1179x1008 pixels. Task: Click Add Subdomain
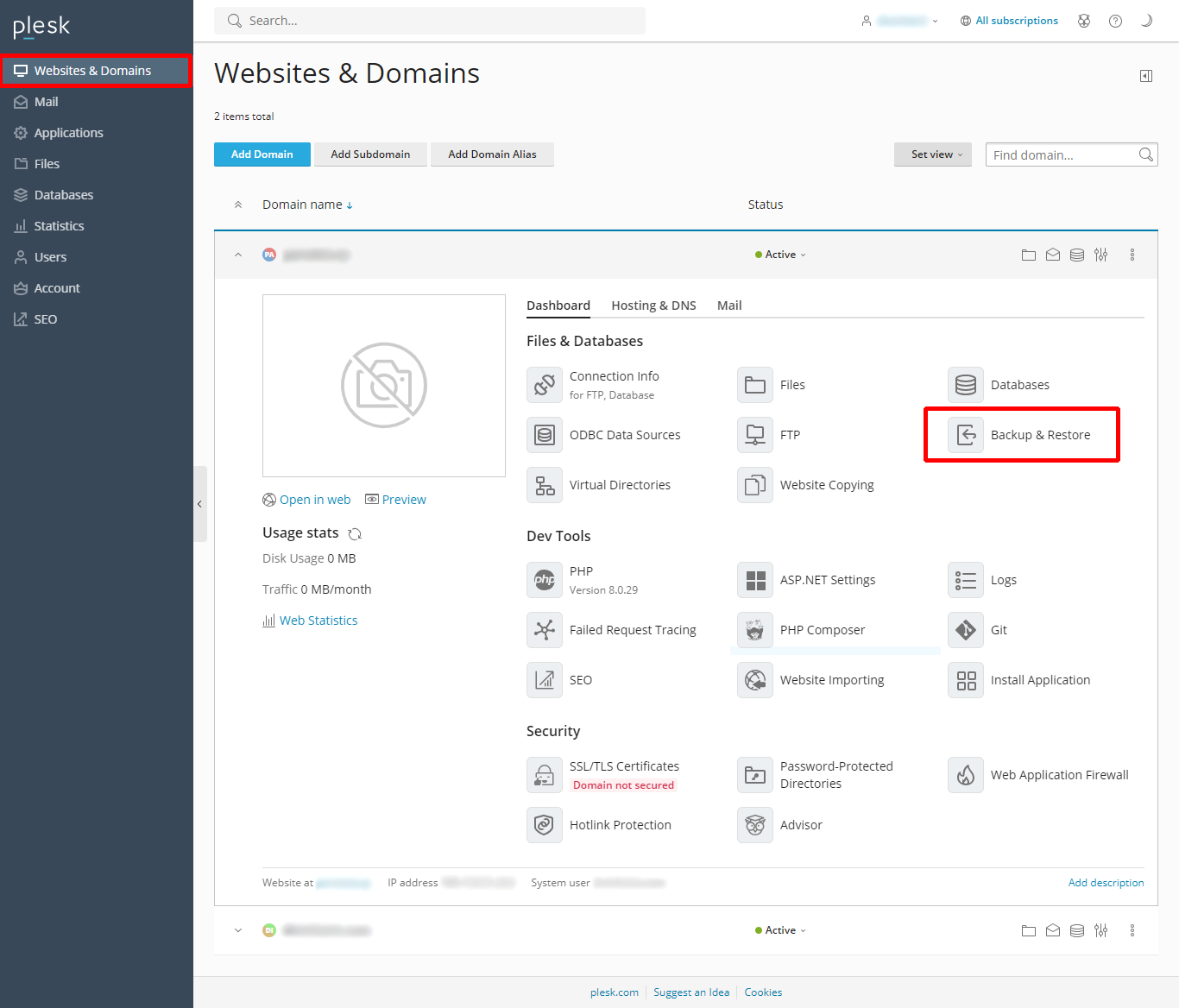[x=370, y=154]
